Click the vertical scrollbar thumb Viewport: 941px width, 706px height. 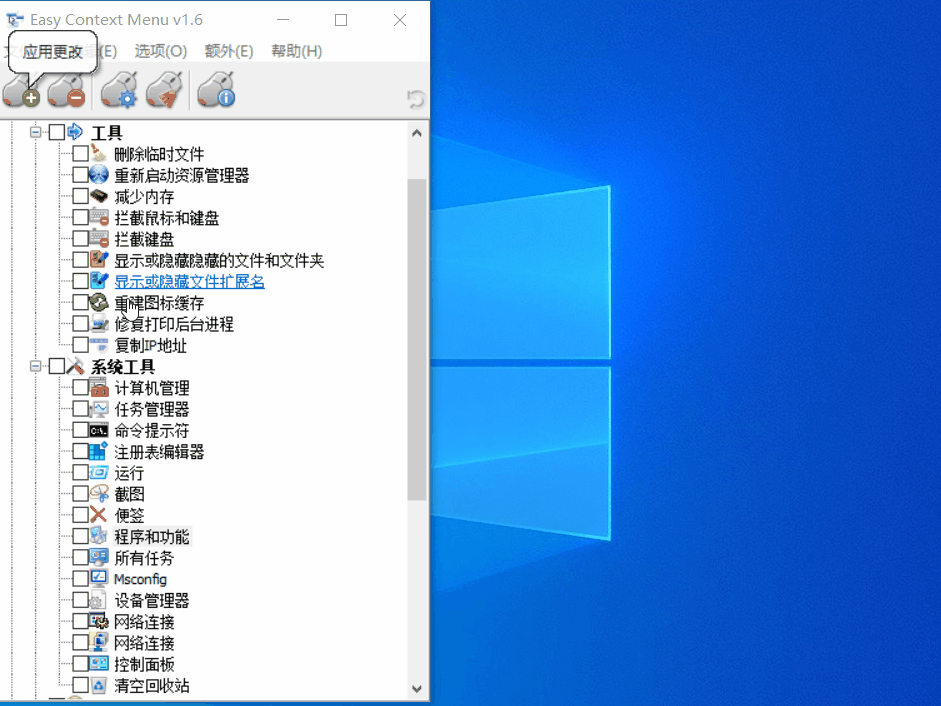416,339
